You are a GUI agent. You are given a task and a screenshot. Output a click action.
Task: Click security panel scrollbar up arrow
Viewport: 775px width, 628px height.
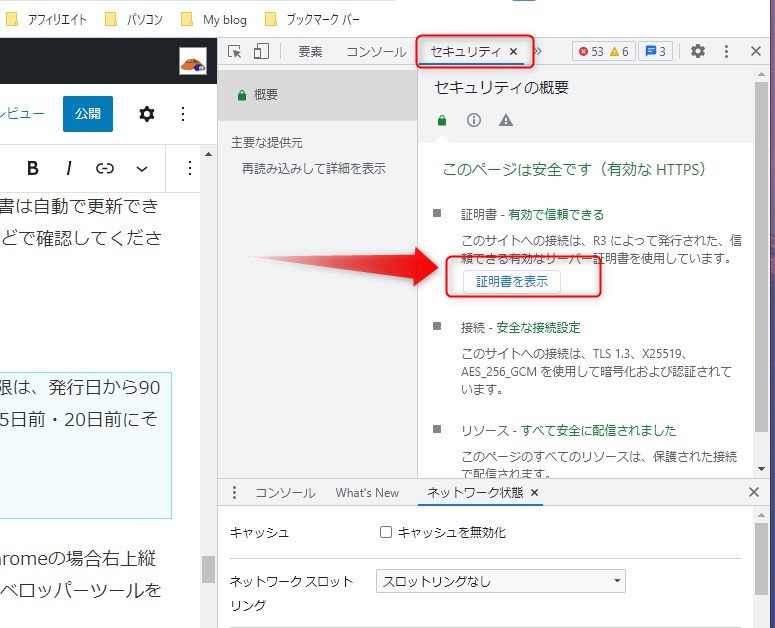click(761, 74)
